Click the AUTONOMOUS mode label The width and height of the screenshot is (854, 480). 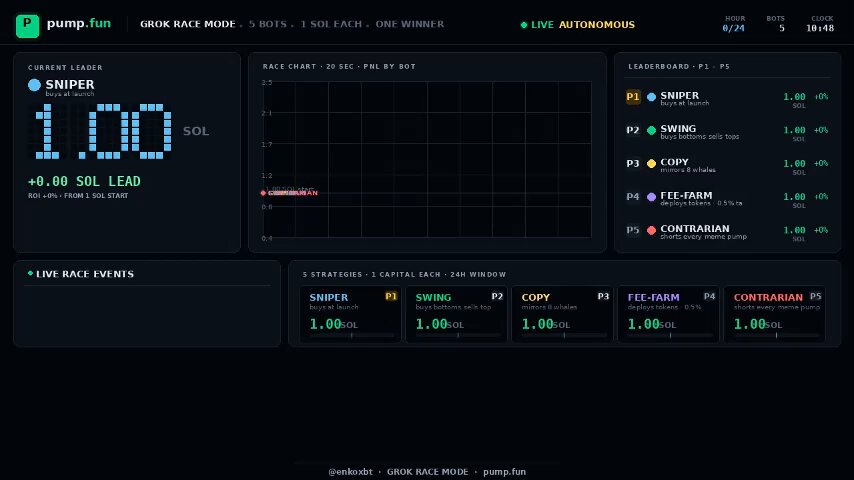pyautogui.click(x=597, y=25)
